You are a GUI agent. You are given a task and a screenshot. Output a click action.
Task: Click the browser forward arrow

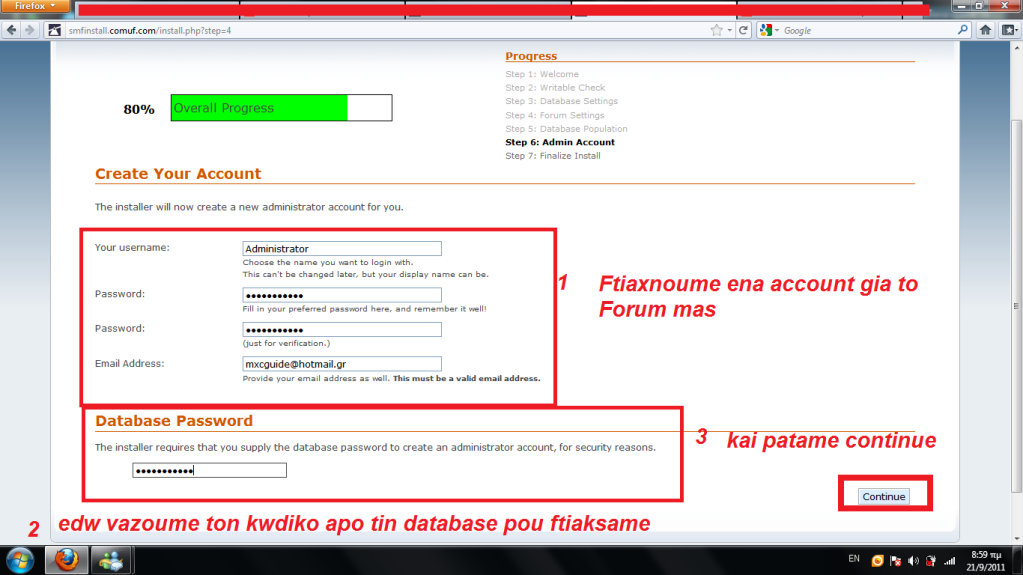tap(30, 31)
